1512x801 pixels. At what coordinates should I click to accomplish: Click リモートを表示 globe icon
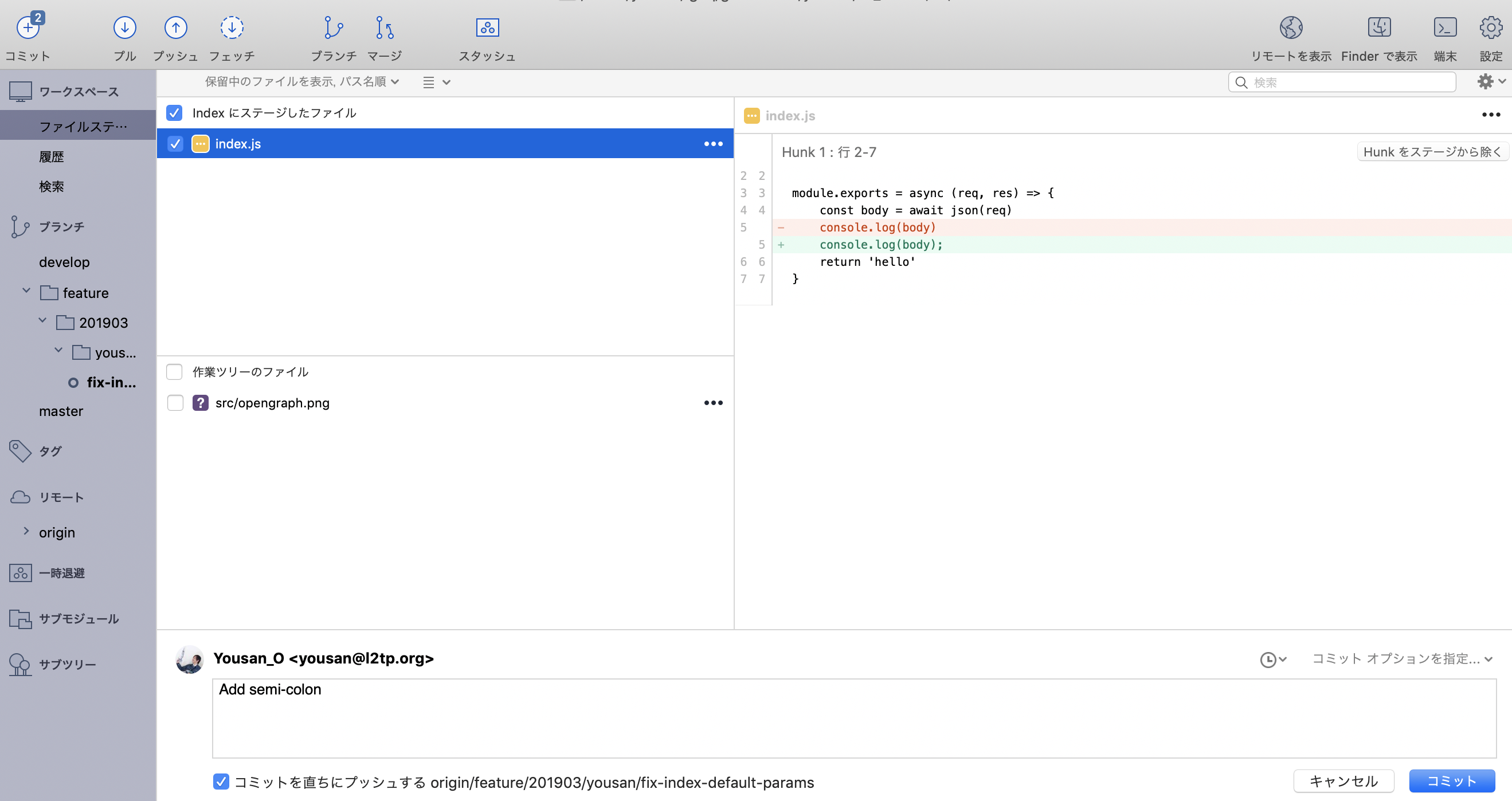point(1290,27)
